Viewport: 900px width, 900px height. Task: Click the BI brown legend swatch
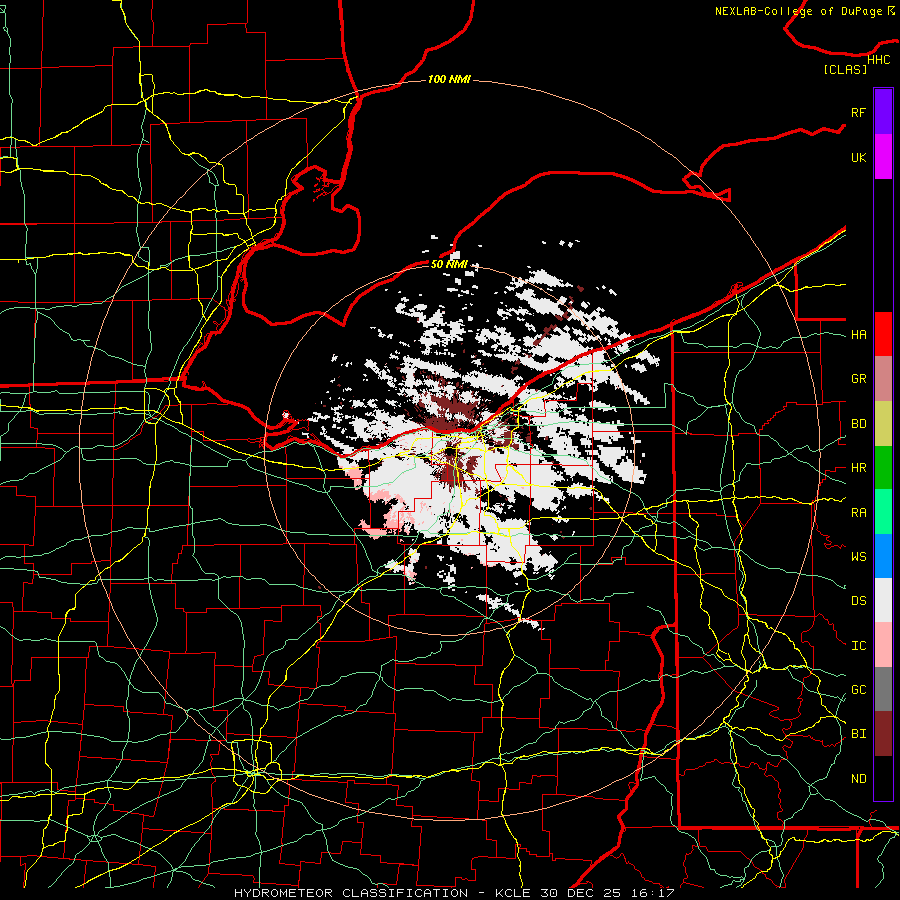[883, 734]
